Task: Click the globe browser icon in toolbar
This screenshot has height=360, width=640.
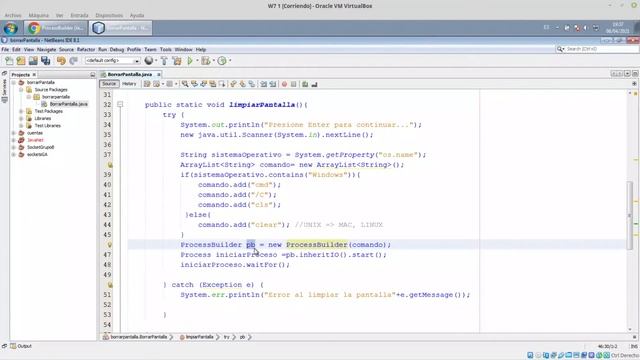Action: (149, 61)
